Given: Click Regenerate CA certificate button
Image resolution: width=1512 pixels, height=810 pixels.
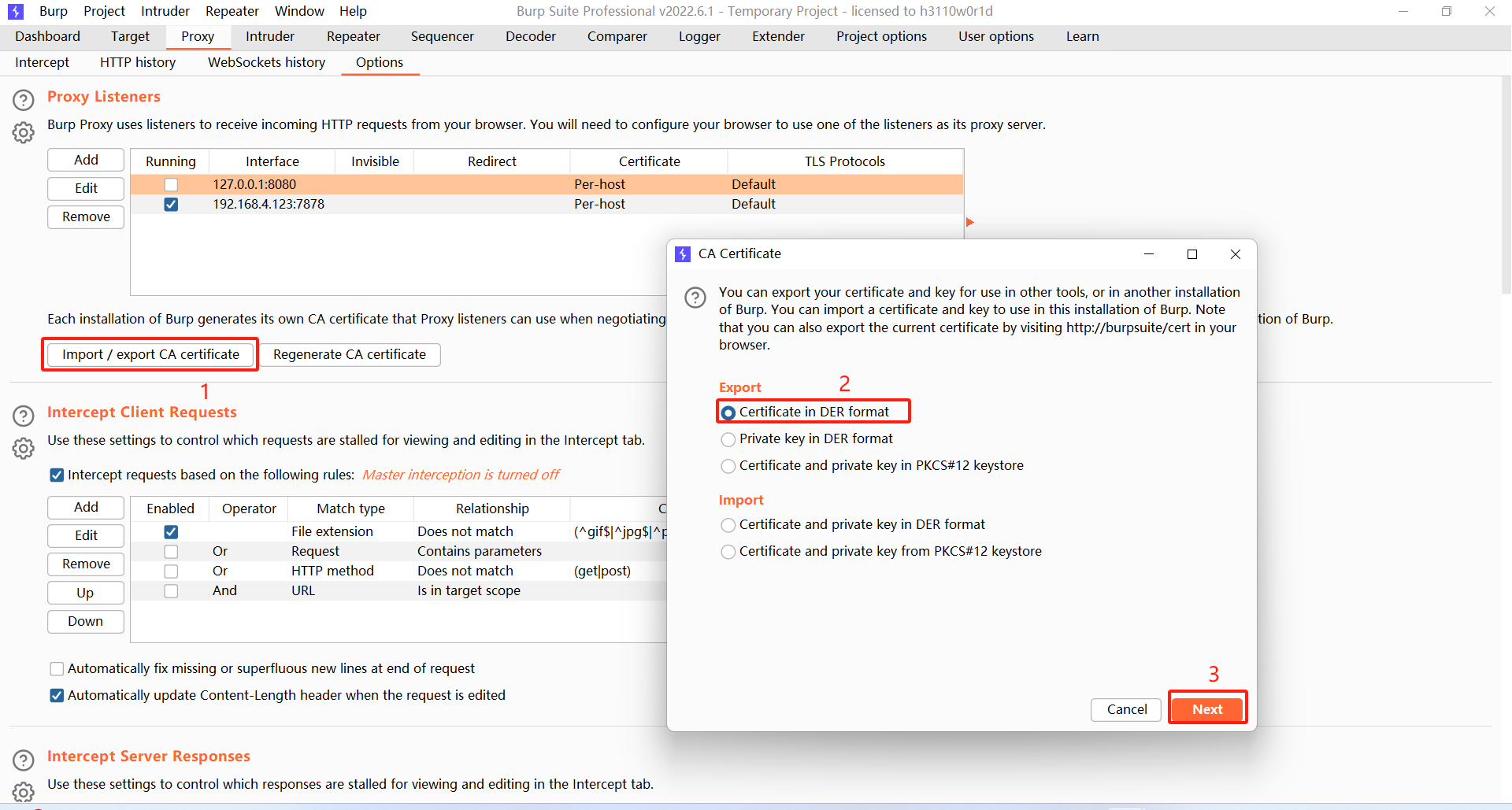Looking at the screenshot, I should tap(349, 354).
